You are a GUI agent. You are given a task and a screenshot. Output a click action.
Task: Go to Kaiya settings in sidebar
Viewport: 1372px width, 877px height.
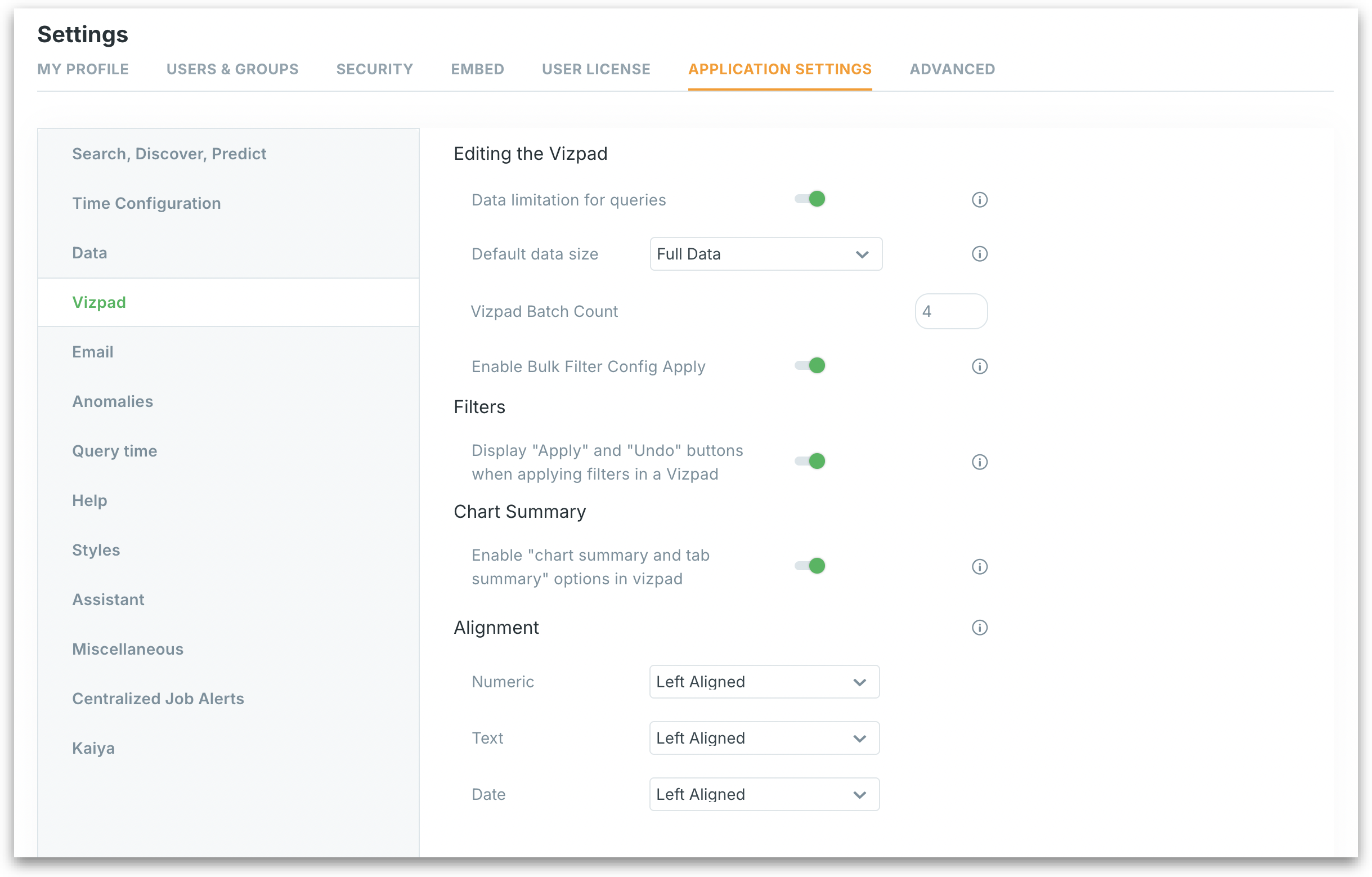point(93,749)
